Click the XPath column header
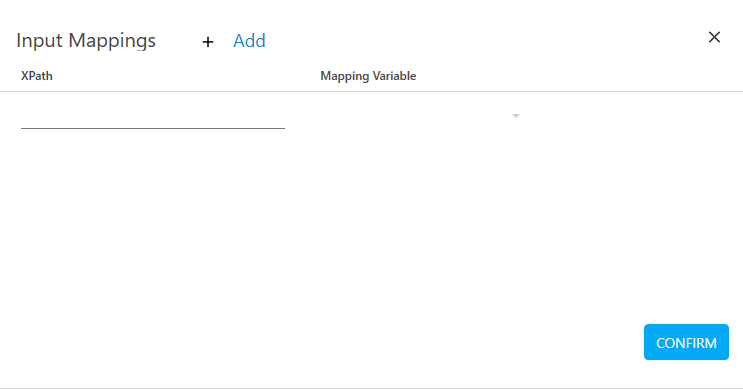The width and height of the screenshot is (743, 389). [x=37, y=76]
